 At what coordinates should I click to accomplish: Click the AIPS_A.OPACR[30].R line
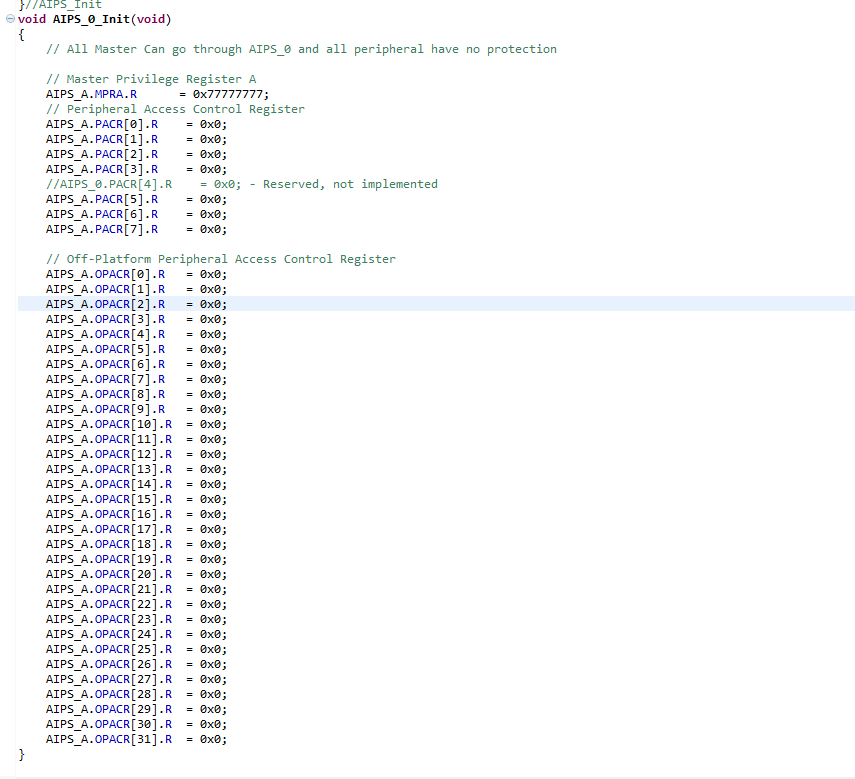(x=136, y=724)
